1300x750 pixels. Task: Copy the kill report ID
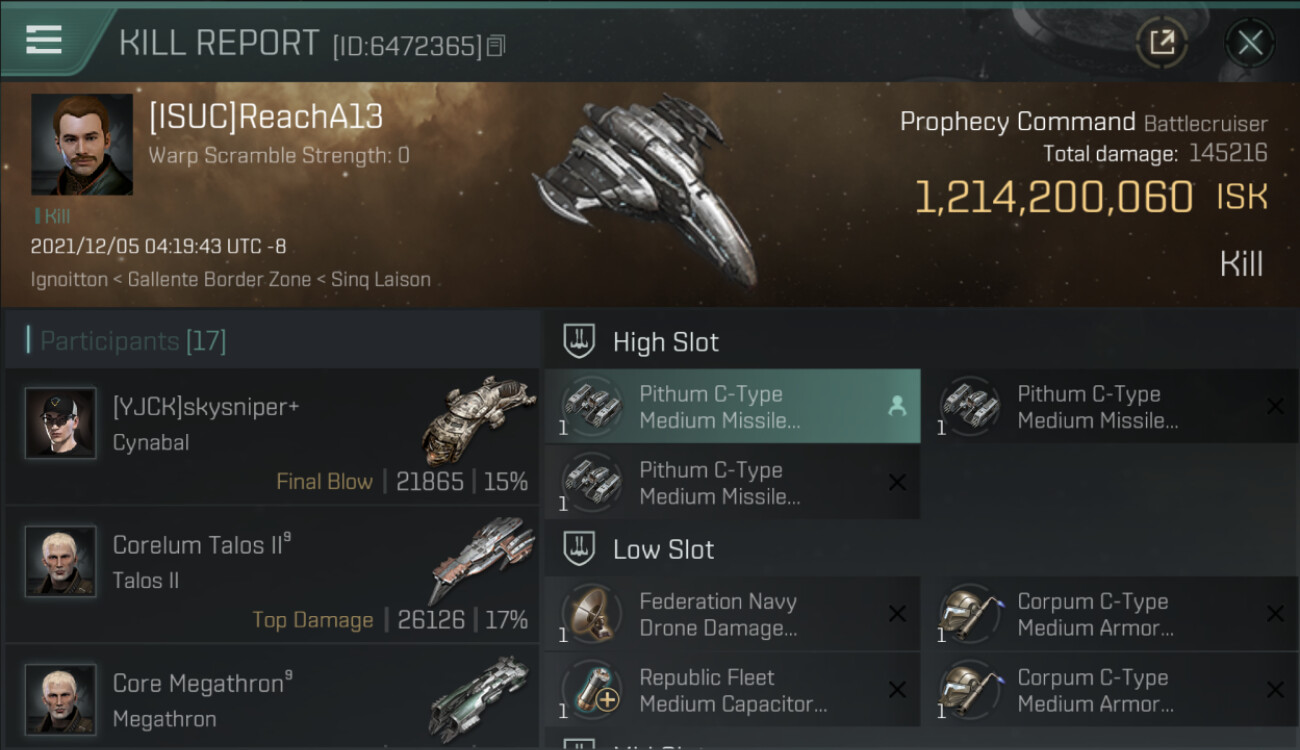click(496, 45)
